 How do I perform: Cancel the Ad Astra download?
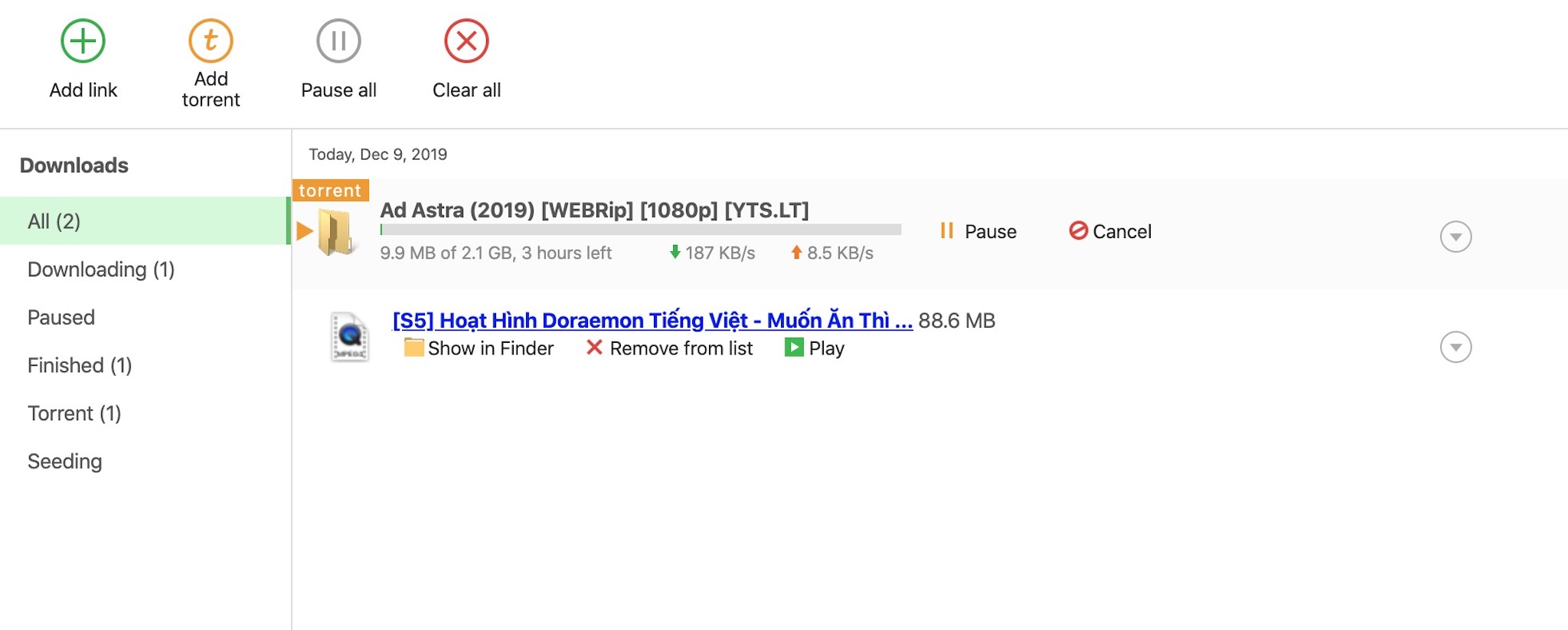coord(1110,231)
